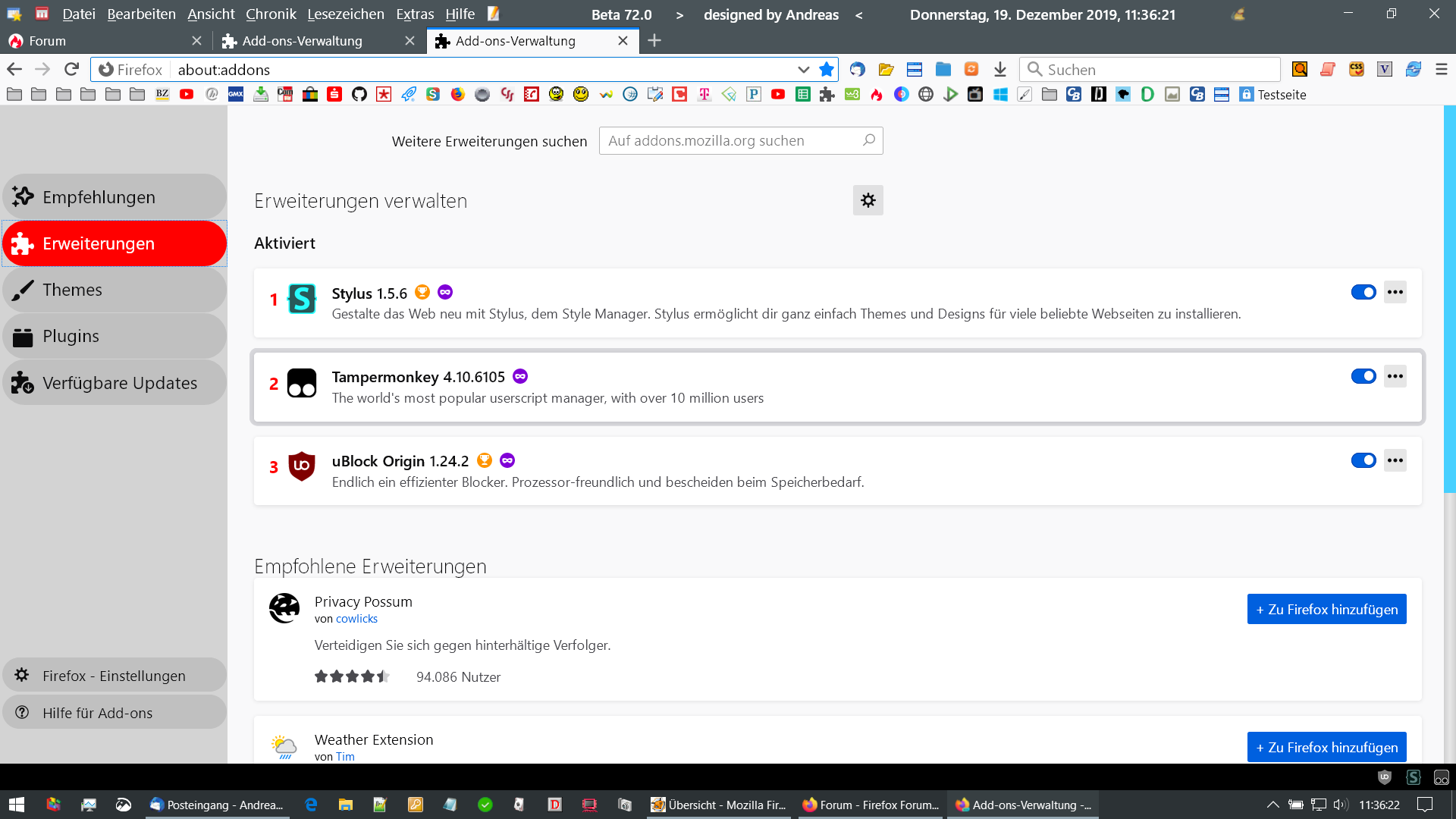Click the reload page icon
1456x819 pixels.
pos(71,70)
